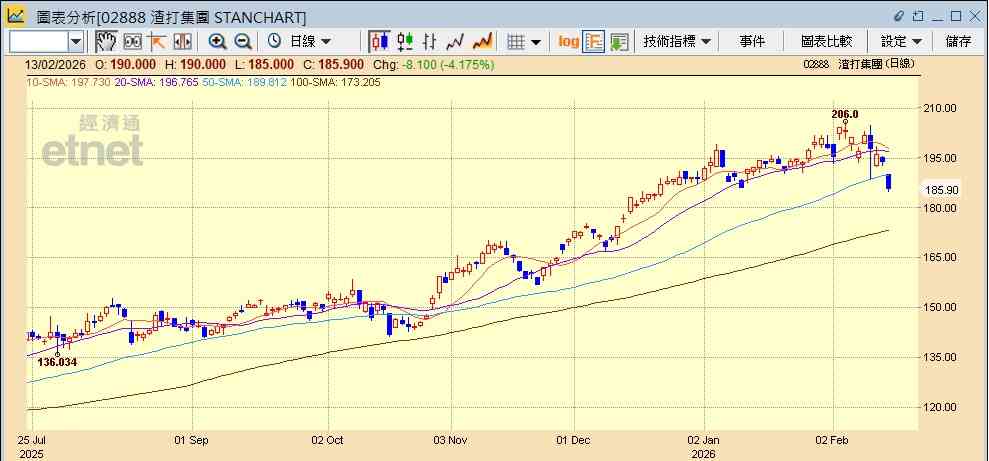This screenshot has height=461, width=989.
Task: Click the 02 Oct date axis label
Action: coord(327,440)
